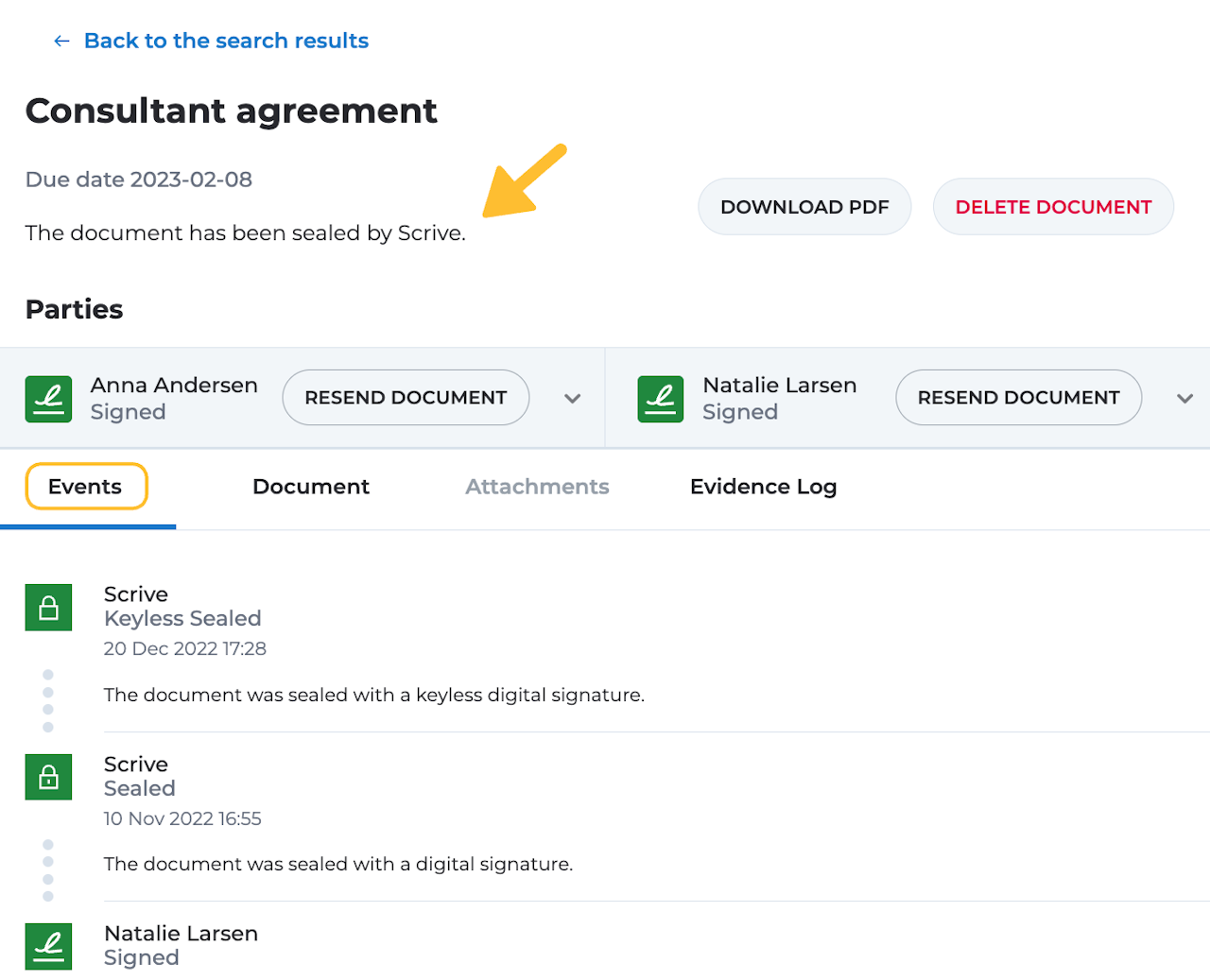Click the 10 Nov 2022 Sealed event description

[x=338, y=864]
